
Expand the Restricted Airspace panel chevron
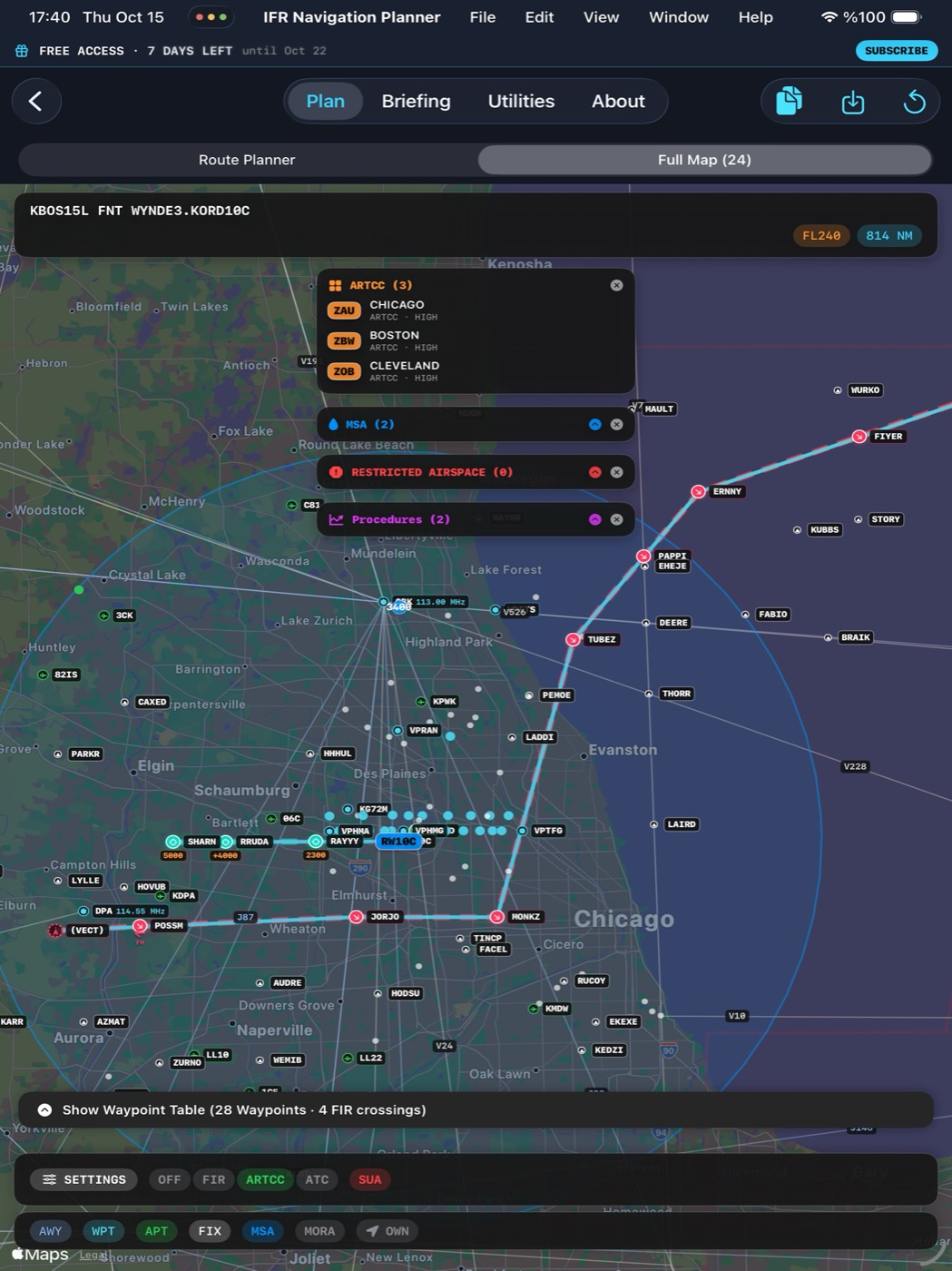coord(594,472)
